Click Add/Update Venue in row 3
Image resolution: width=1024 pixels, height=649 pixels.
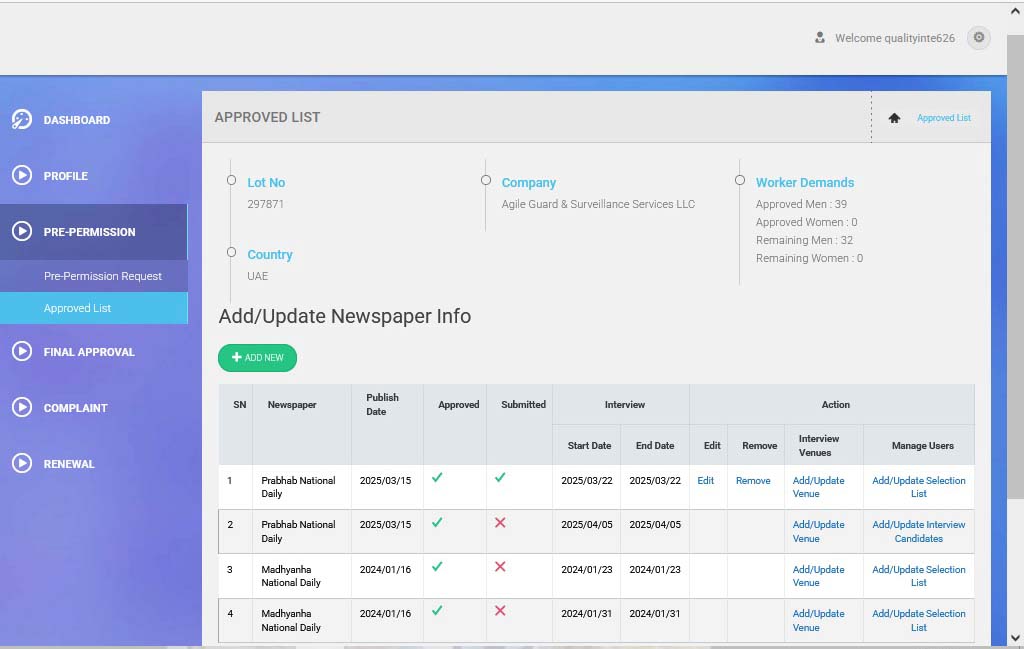point(819,576)
